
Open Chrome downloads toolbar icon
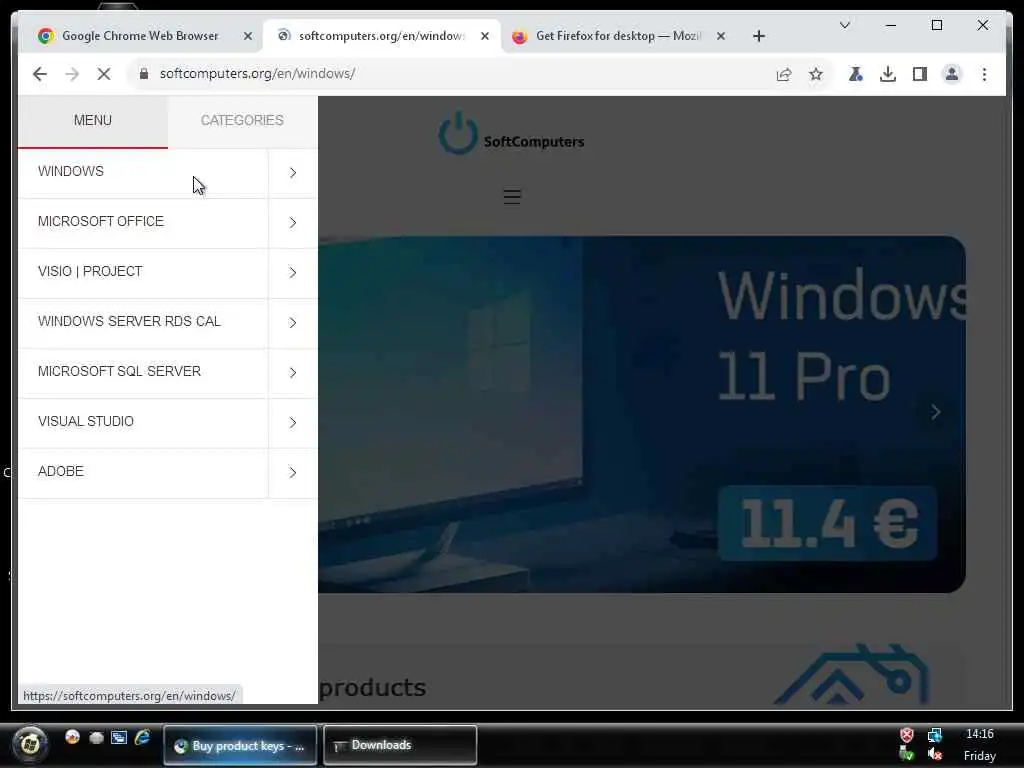point(888,74)
